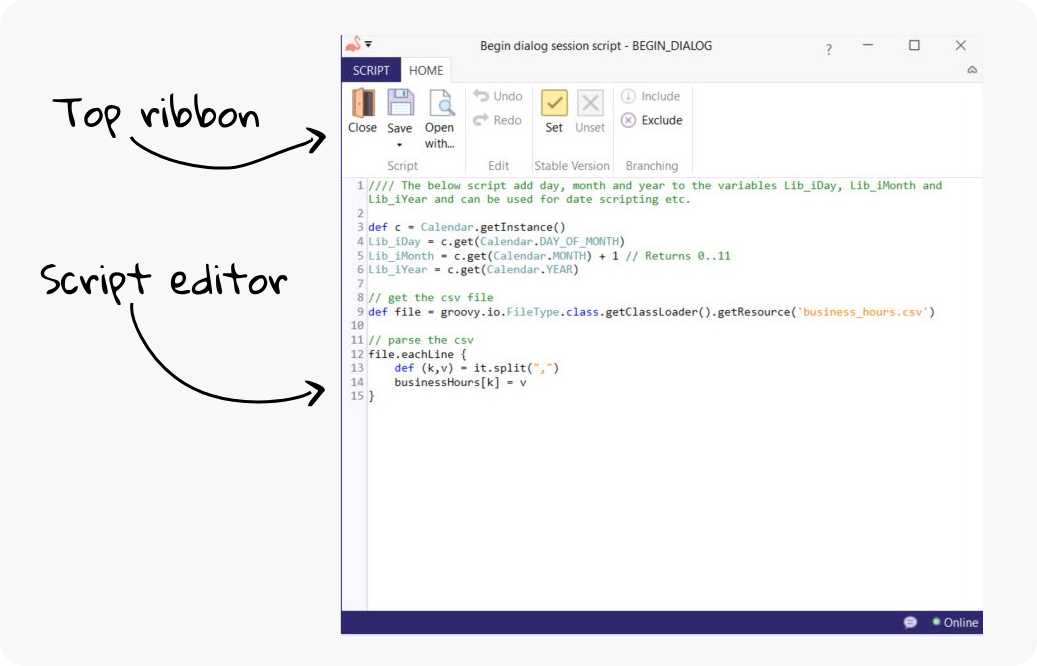Switch to the SCRIPT tab

(x=371, y=70)
